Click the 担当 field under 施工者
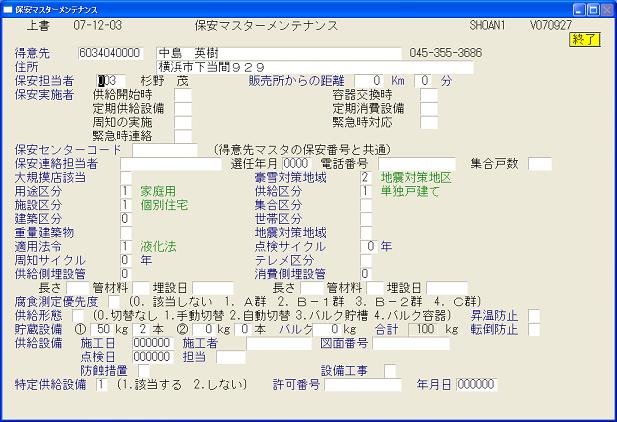Image resolution: width=617 pixels, height=422 pixels. point(231,357)
